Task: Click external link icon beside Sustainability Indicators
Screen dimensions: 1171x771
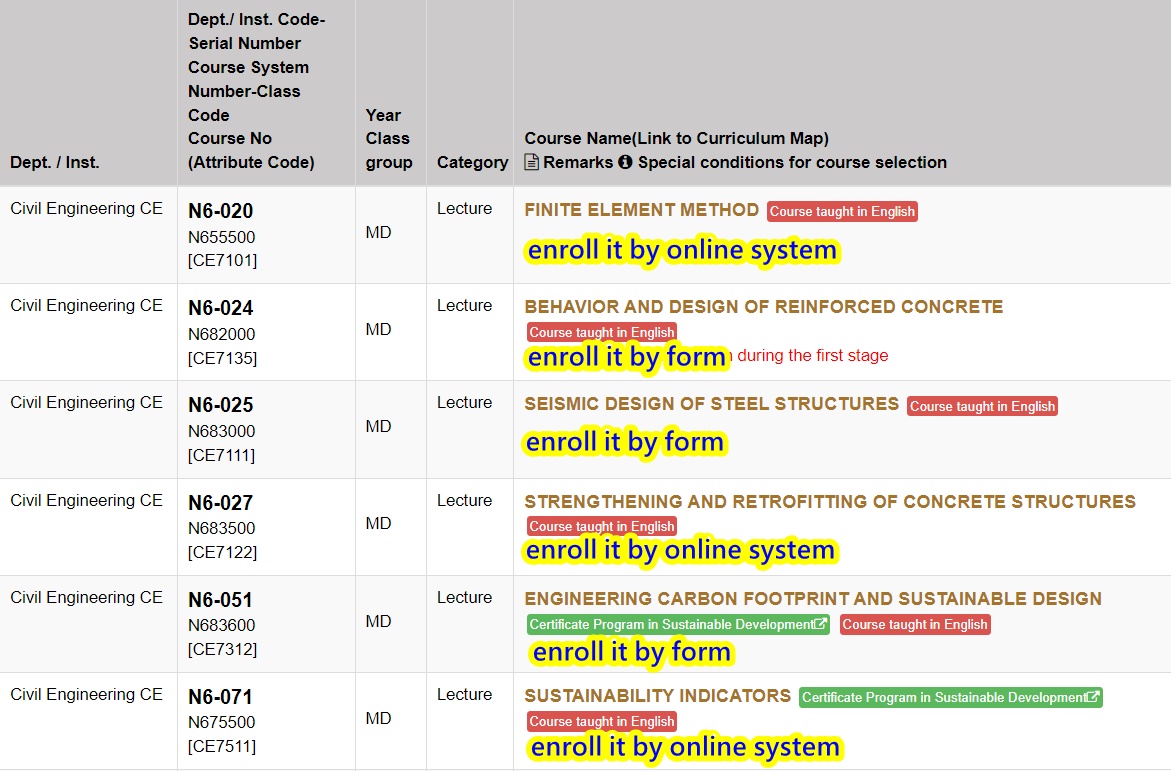Action: pyautogui.click(x=1093, y=697)
